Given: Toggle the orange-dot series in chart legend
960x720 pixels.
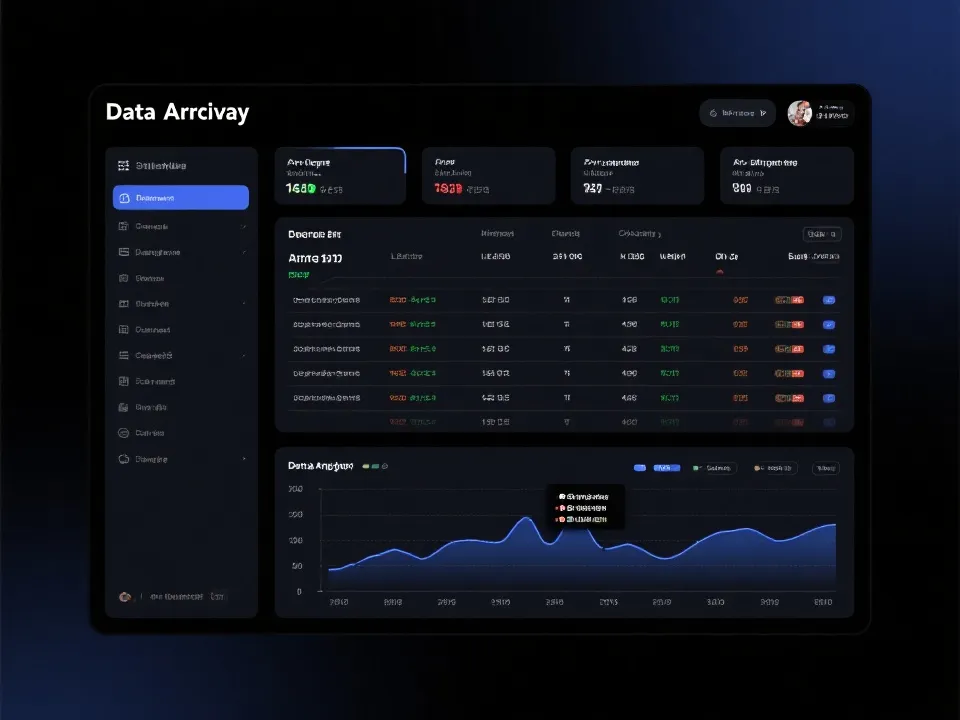Looking at the screenshot, I should pos(774,468).
